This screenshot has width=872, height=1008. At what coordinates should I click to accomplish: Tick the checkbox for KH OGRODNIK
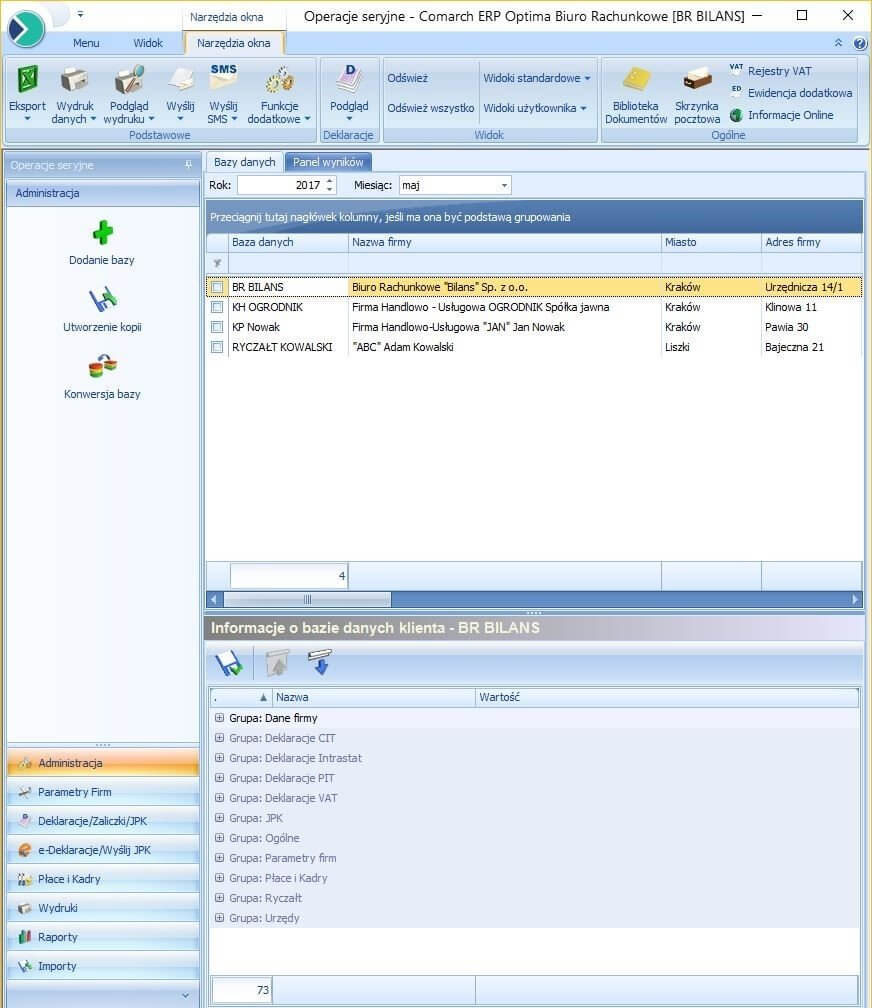click(x=217, y=307)
